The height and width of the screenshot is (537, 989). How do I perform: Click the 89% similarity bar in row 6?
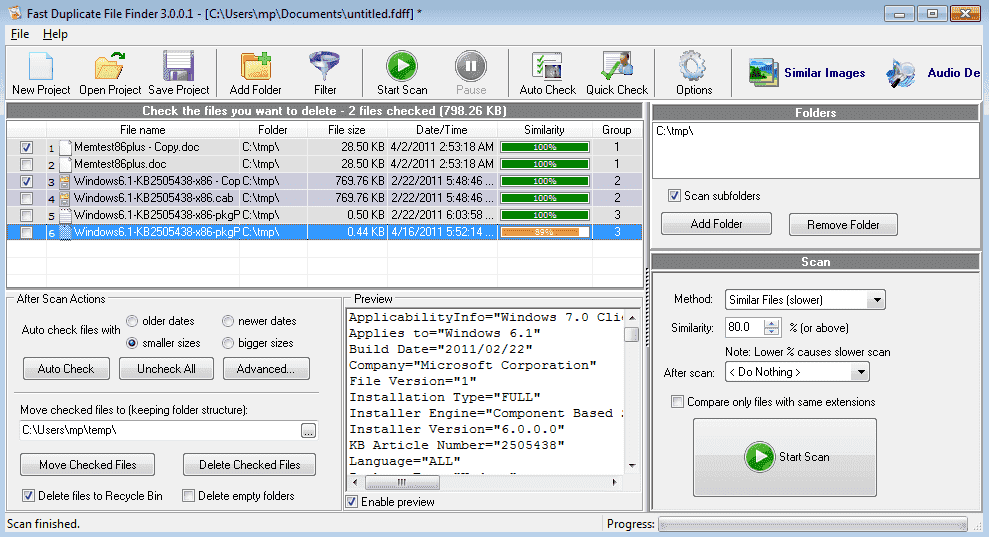(x=545, y=233)
